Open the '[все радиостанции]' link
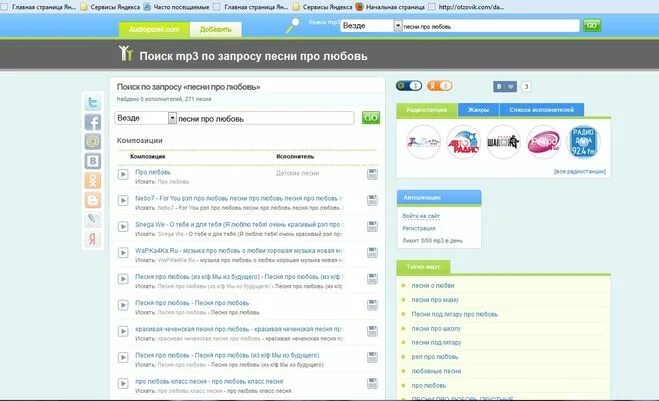 pos(580,171)
